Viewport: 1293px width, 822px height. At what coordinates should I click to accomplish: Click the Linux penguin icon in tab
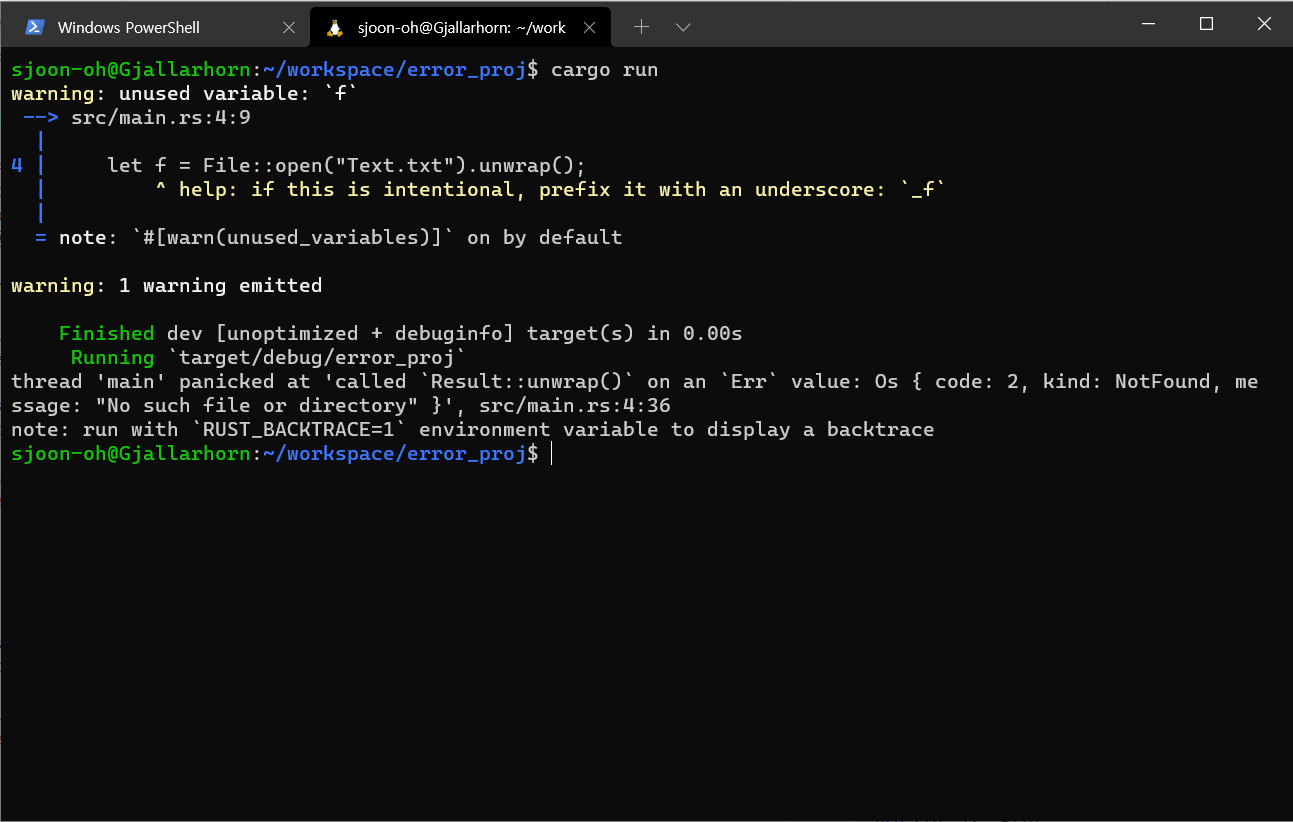tap(335, 27)
